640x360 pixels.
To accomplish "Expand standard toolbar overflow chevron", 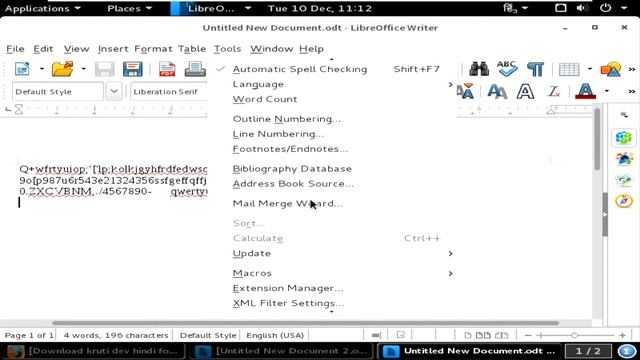I will (632, 69).
